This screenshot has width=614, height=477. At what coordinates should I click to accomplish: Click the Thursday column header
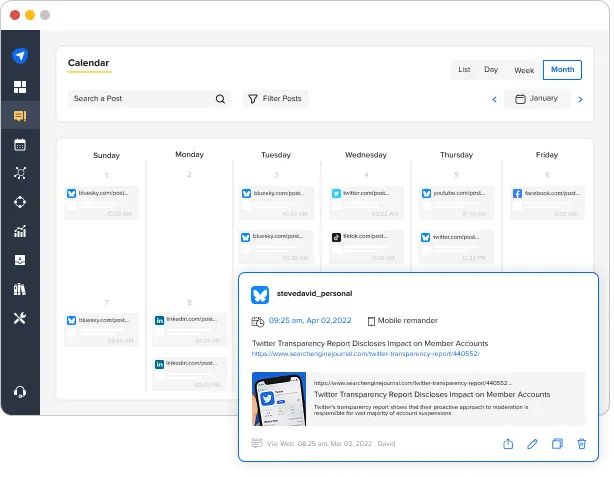click(456, 155)
